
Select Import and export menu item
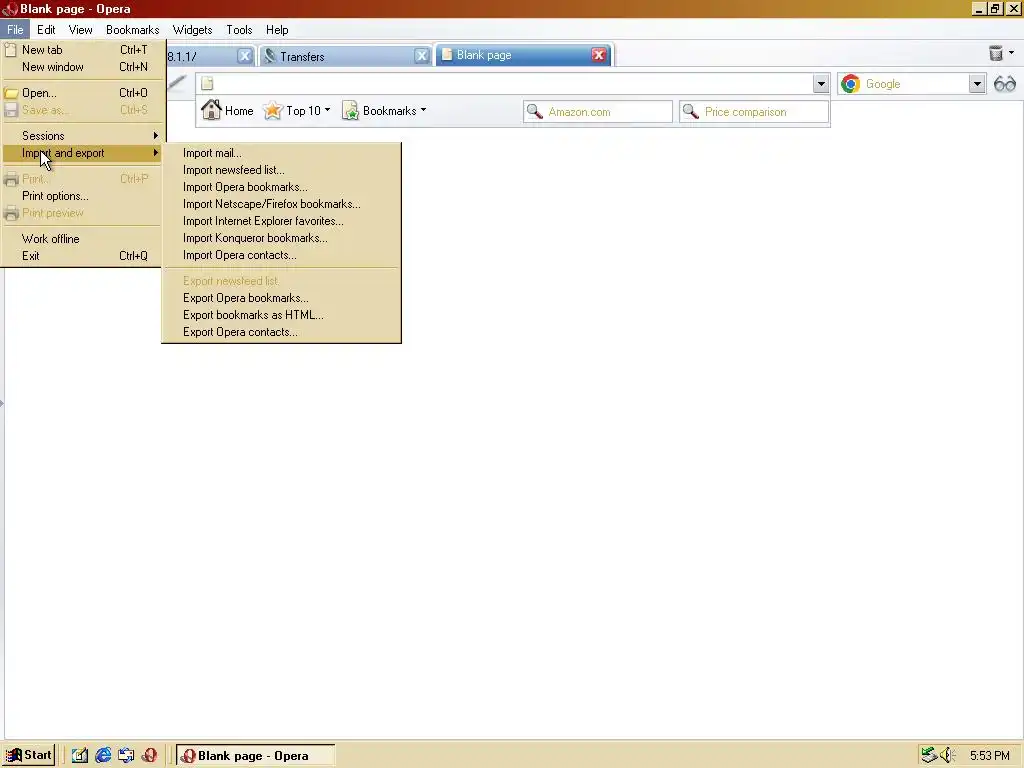82,153
